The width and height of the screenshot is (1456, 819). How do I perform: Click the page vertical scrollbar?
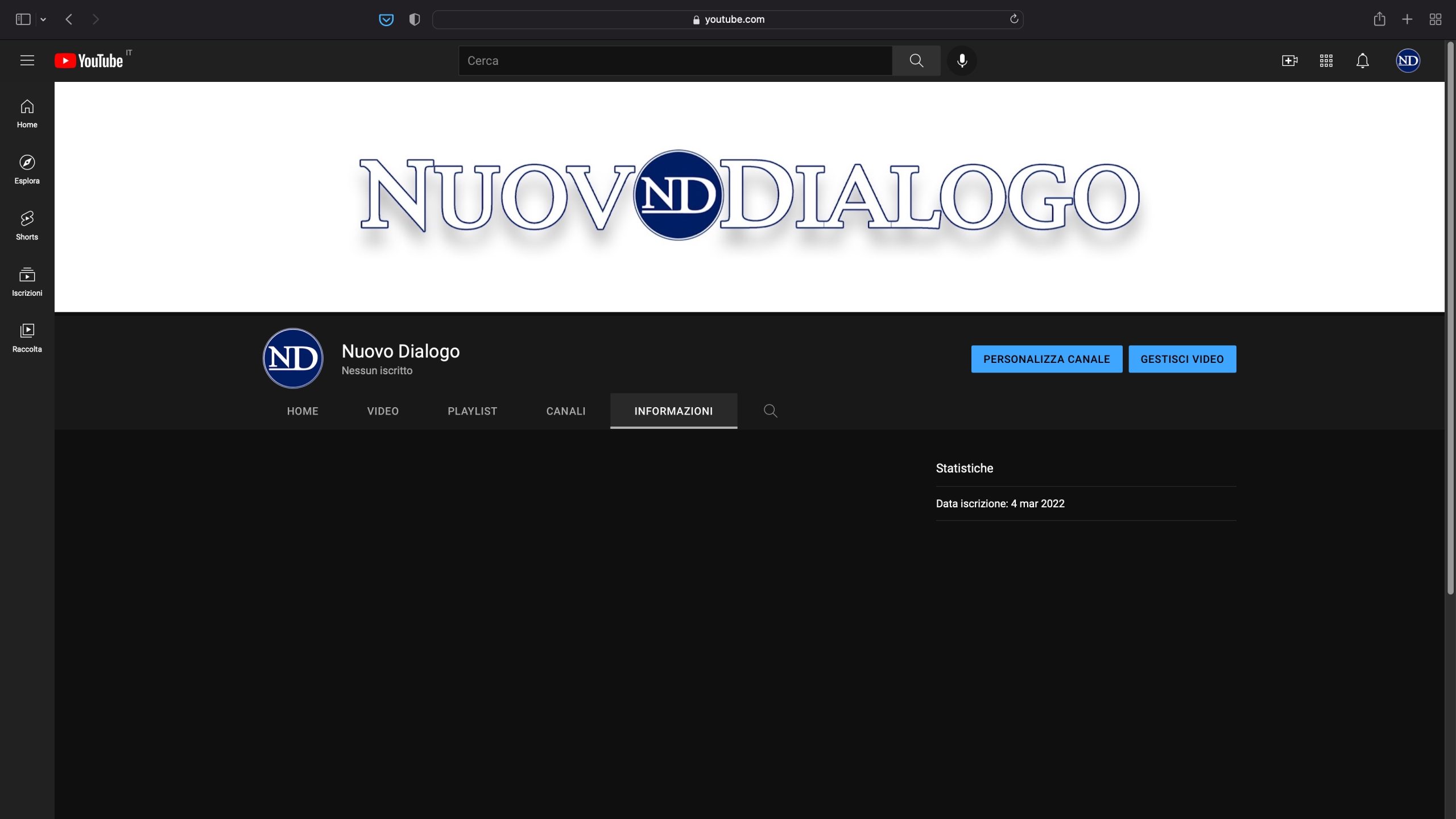[1450, 318]
